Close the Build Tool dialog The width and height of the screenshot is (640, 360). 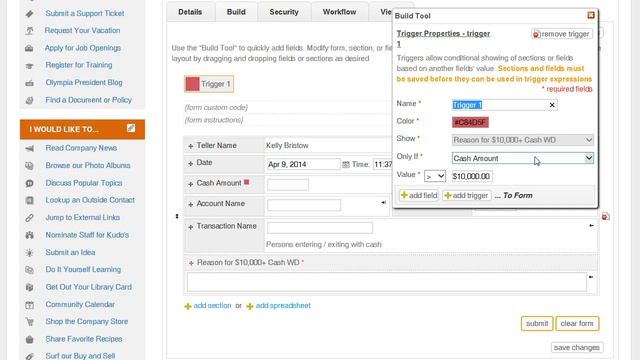pos(591,15)
